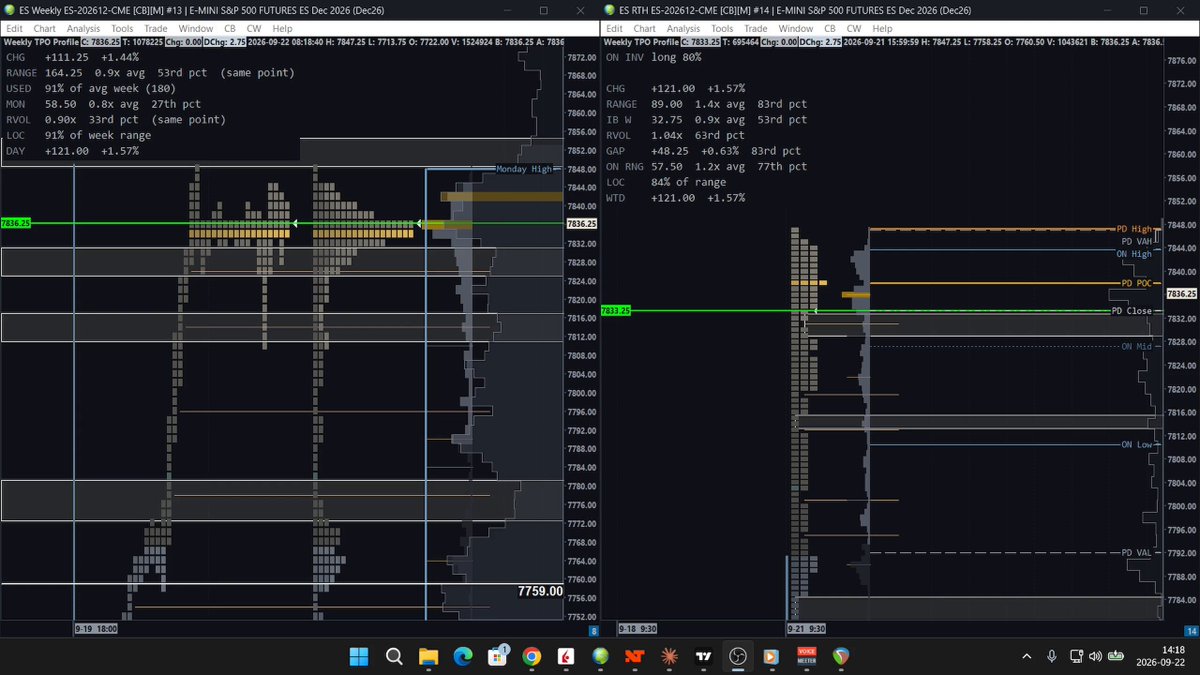The image size is (1200, 675).
Task: Click the GAP +48.25 stat line
Action: pos(705,151)
